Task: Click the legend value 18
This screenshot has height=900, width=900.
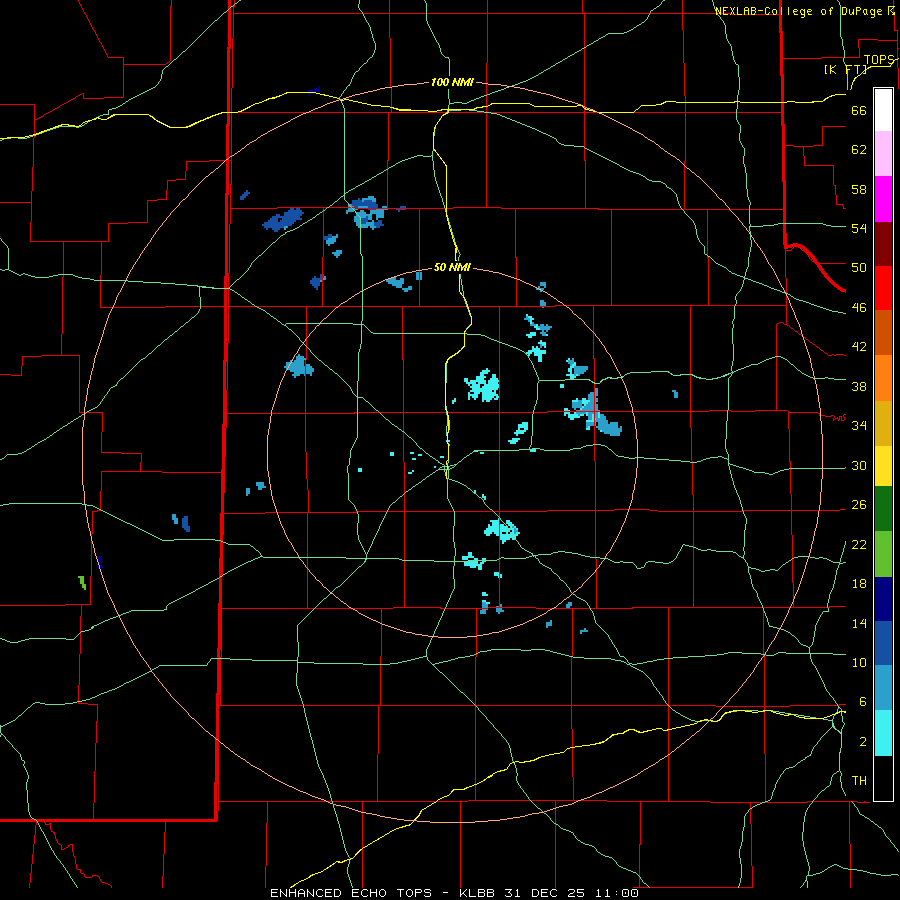Action: pos(859,583)
